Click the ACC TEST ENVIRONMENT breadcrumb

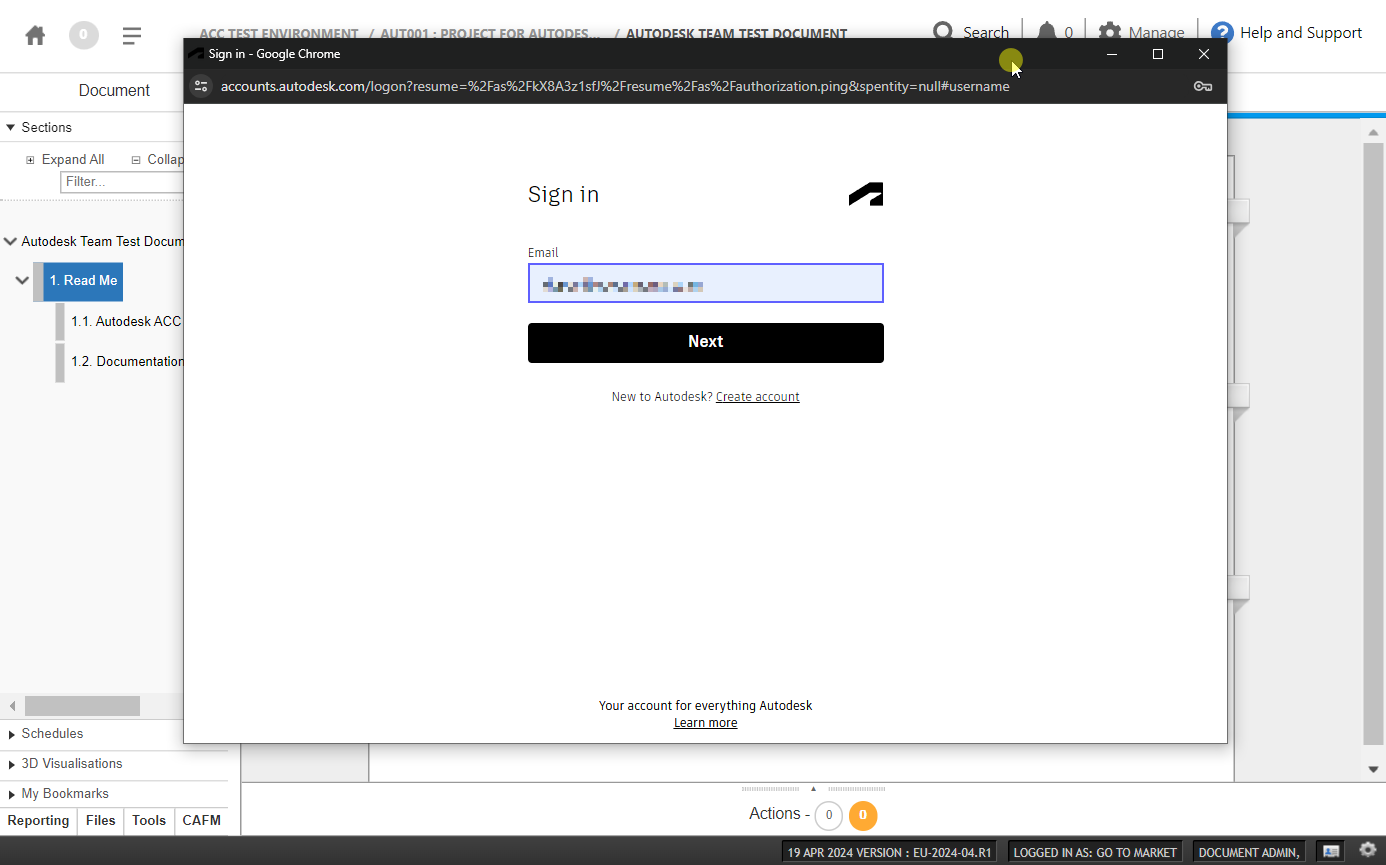coord(279,33)
